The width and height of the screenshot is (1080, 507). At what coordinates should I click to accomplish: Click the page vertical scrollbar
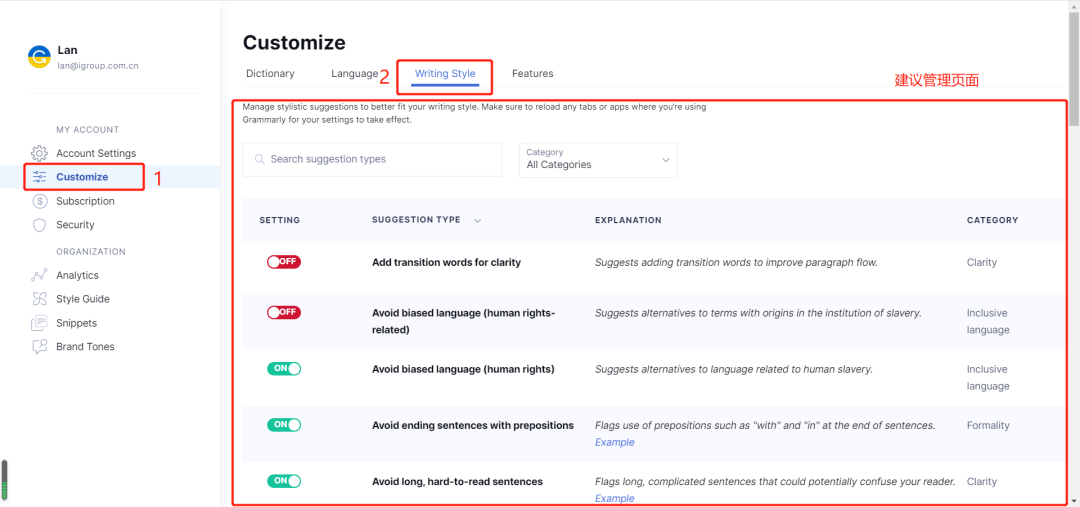pos(1073,60)
